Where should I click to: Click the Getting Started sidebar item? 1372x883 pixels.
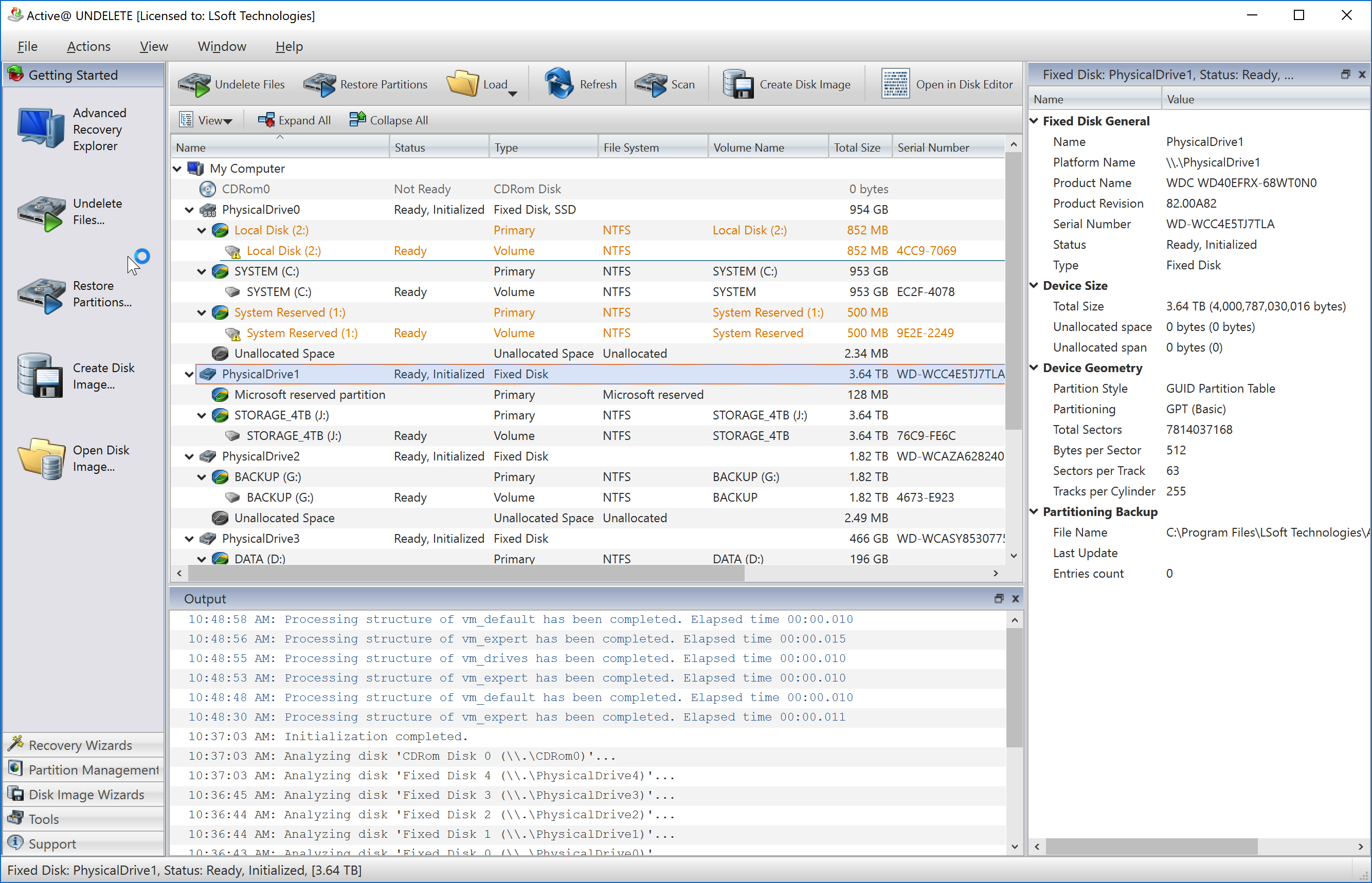[x=84, y=75]
